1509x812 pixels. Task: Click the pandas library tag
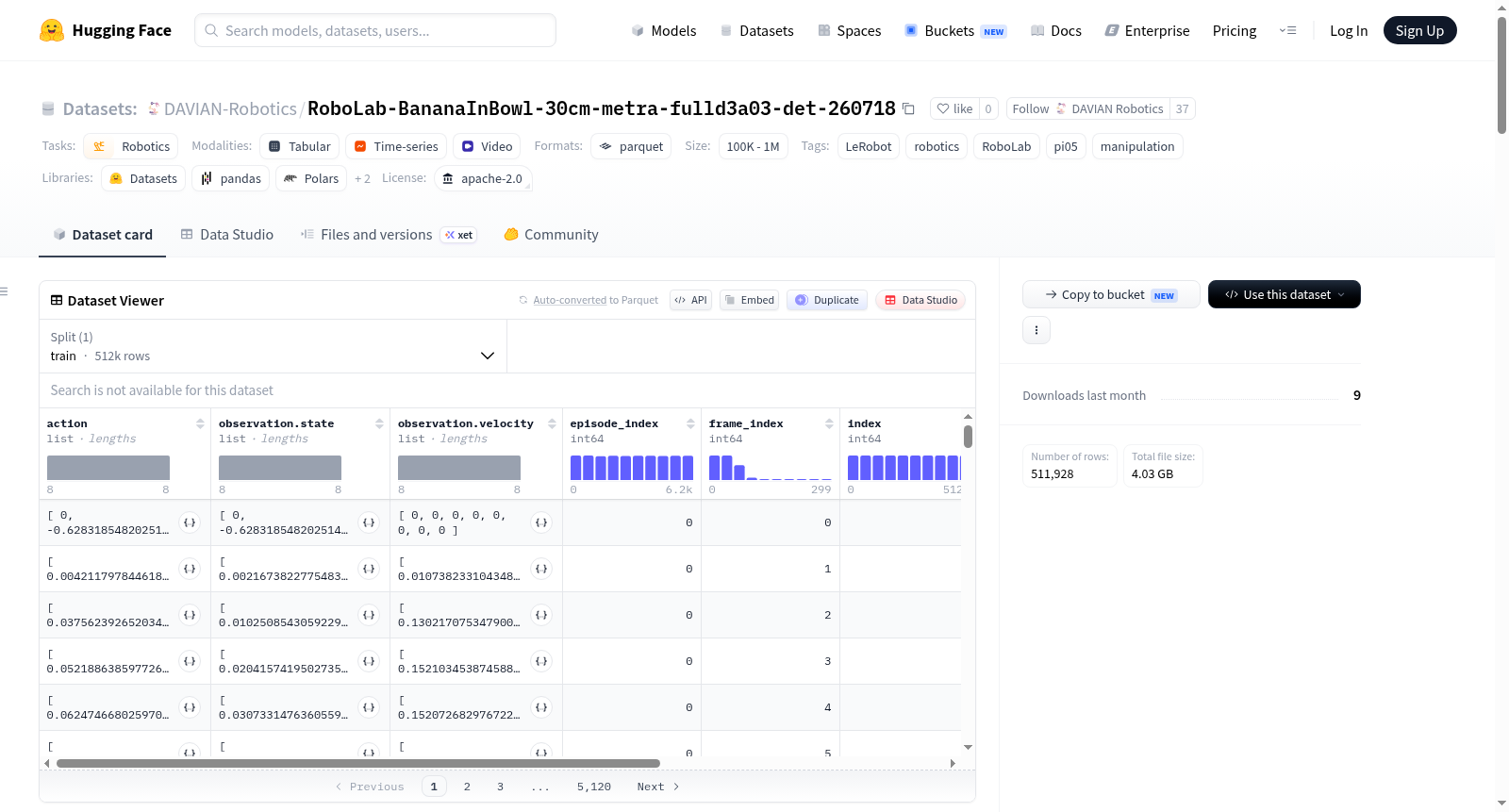(x=231, y=178)
